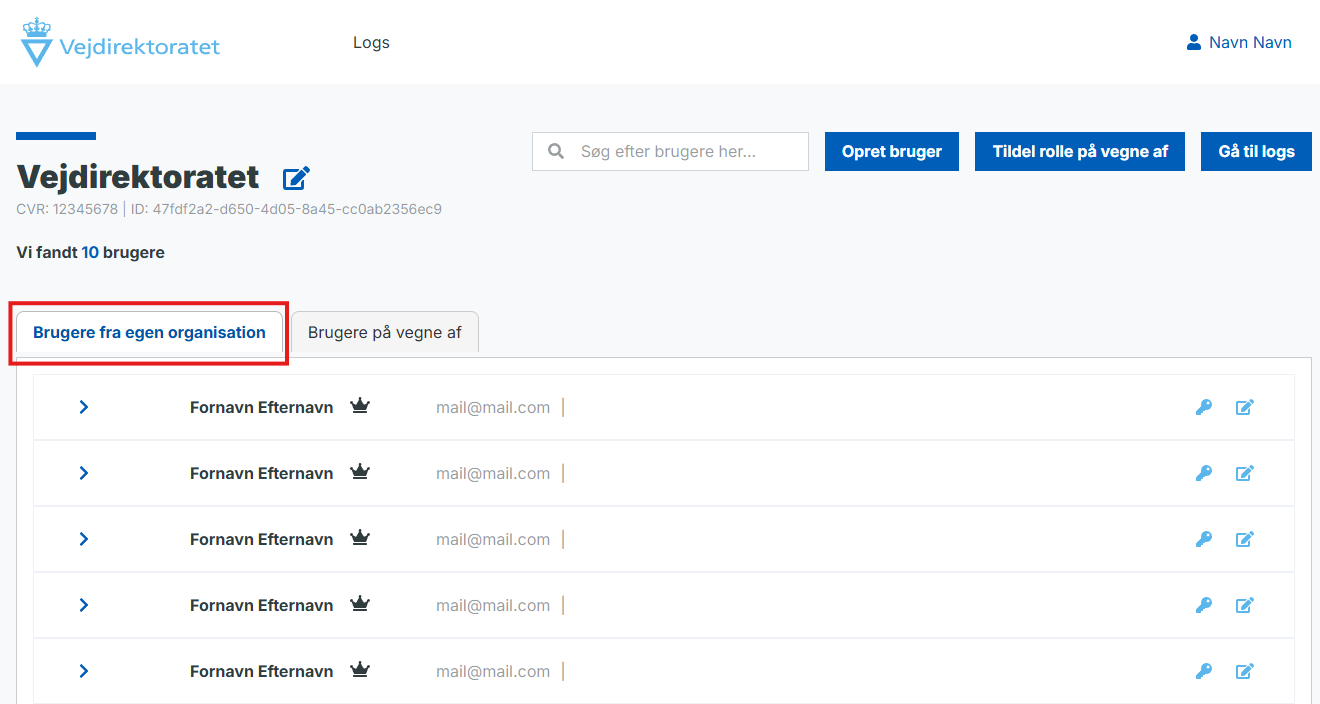This screenshot has width=1320, height=704.
Task: Click the key icon in fourth user row
Action: [1204, 605]
